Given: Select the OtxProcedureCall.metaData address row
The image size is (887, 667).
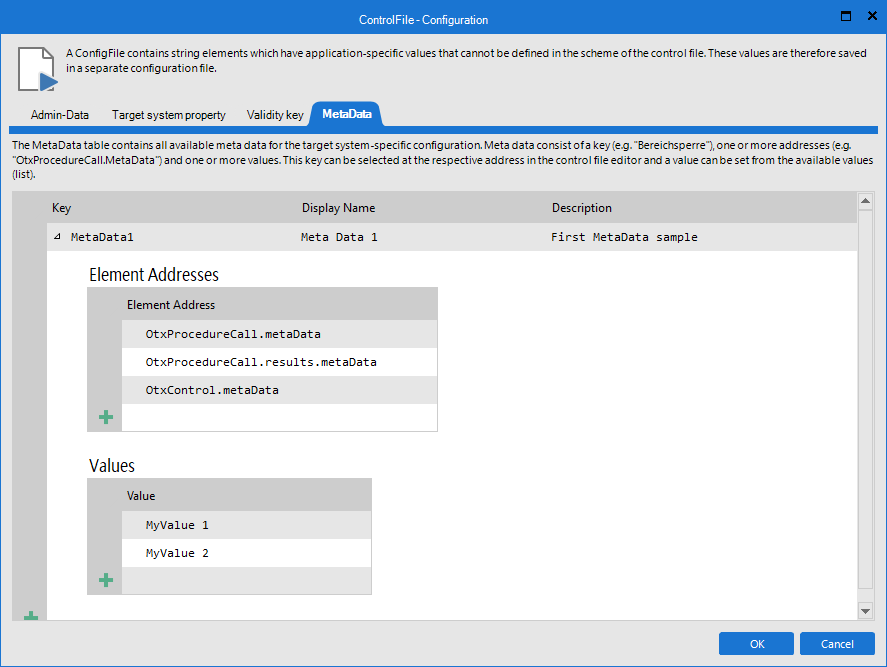Looking at the screenshot, I should [x=233, y=334].
